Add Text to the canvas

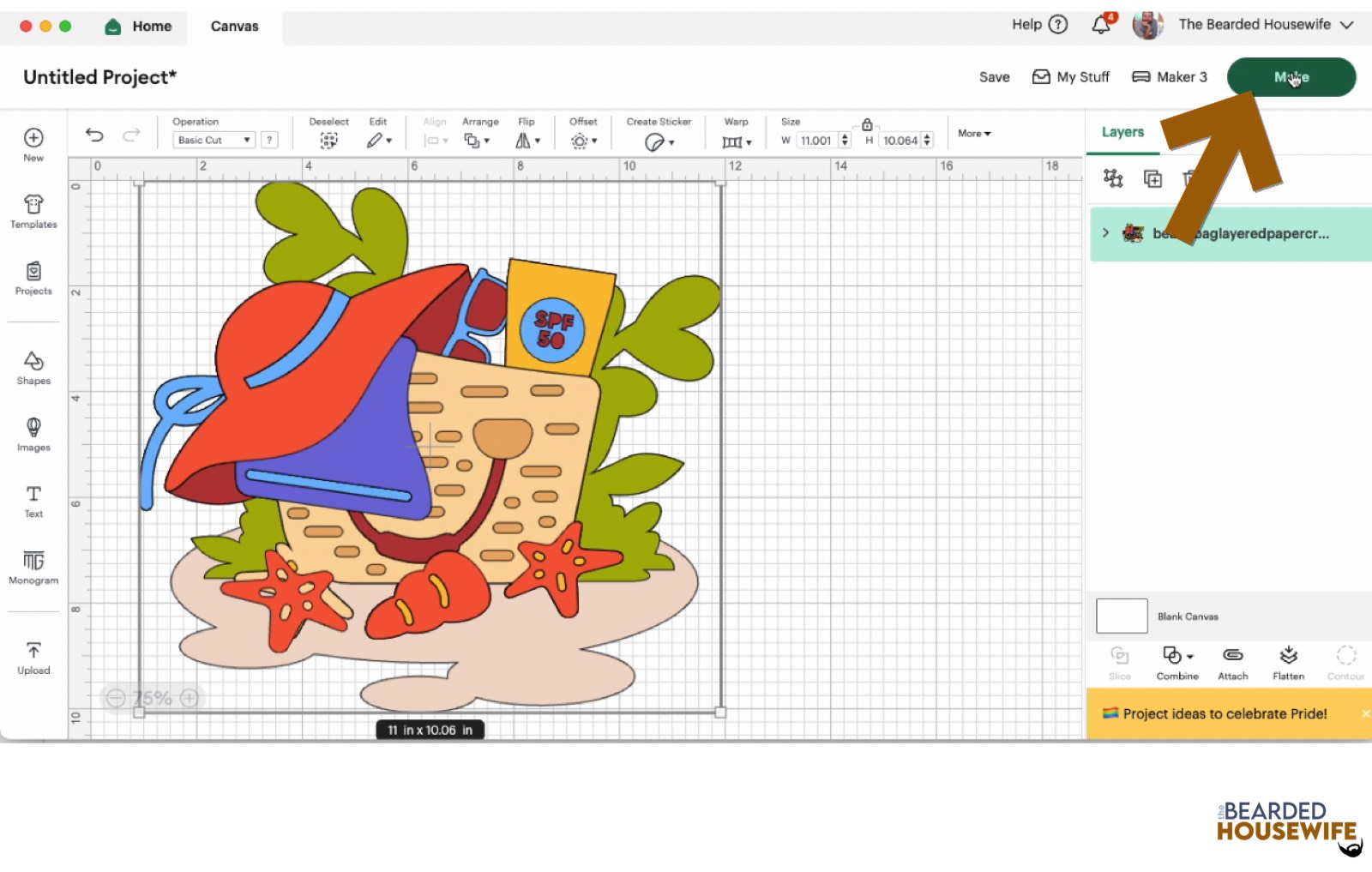point(33,501)
